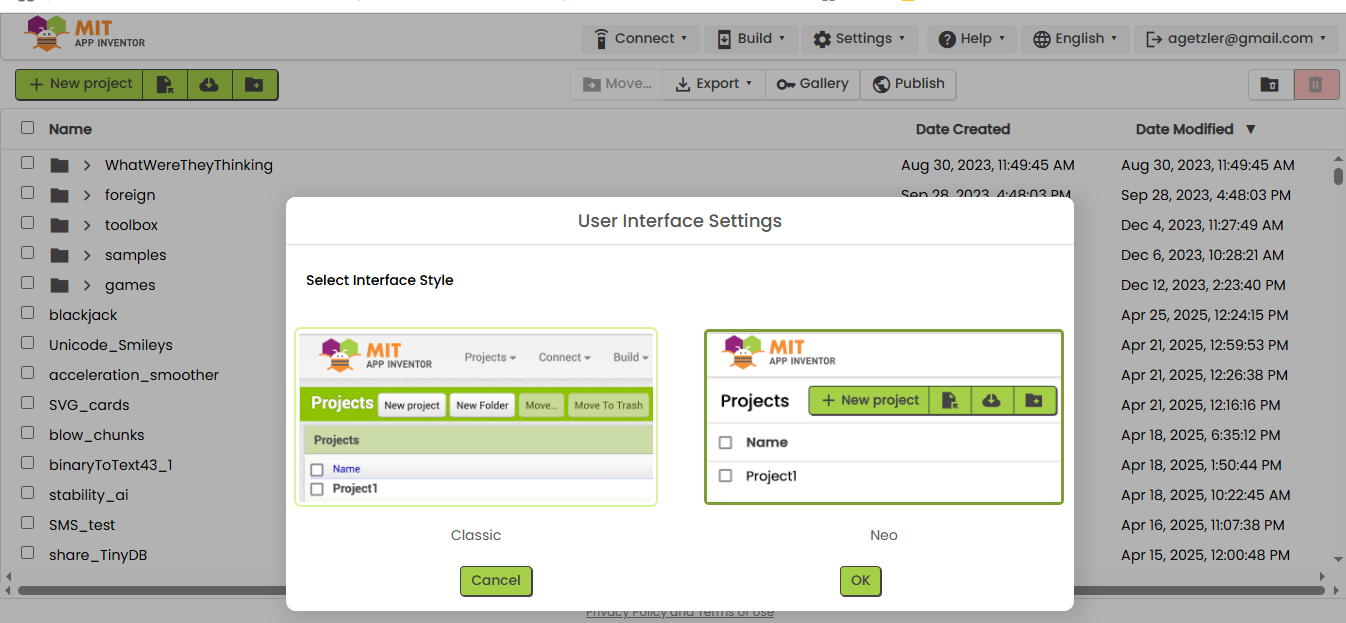Open the acceleration_smoother project
Screen dimensions: 1346x623
tap(134, 375)
